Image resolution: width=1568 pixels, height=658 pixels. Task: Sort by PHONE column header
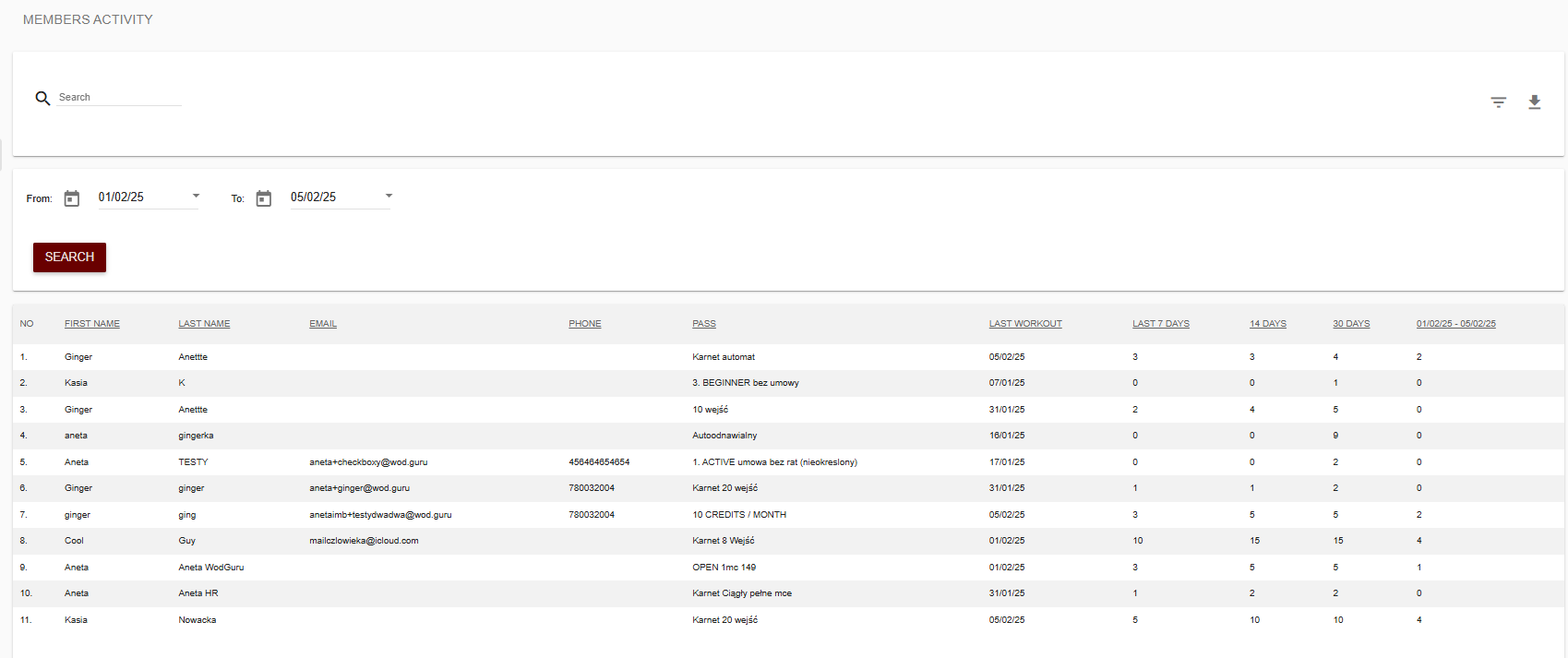(x=584, y=324)
